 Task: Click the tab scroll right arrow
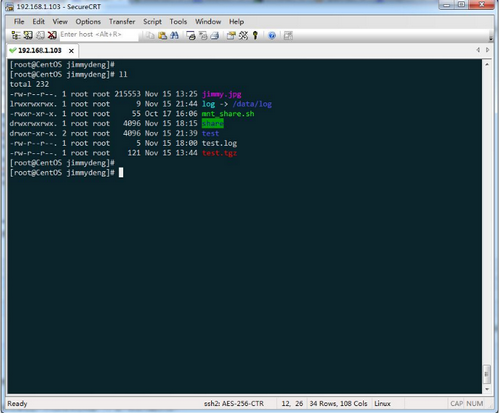coord(487,50)
